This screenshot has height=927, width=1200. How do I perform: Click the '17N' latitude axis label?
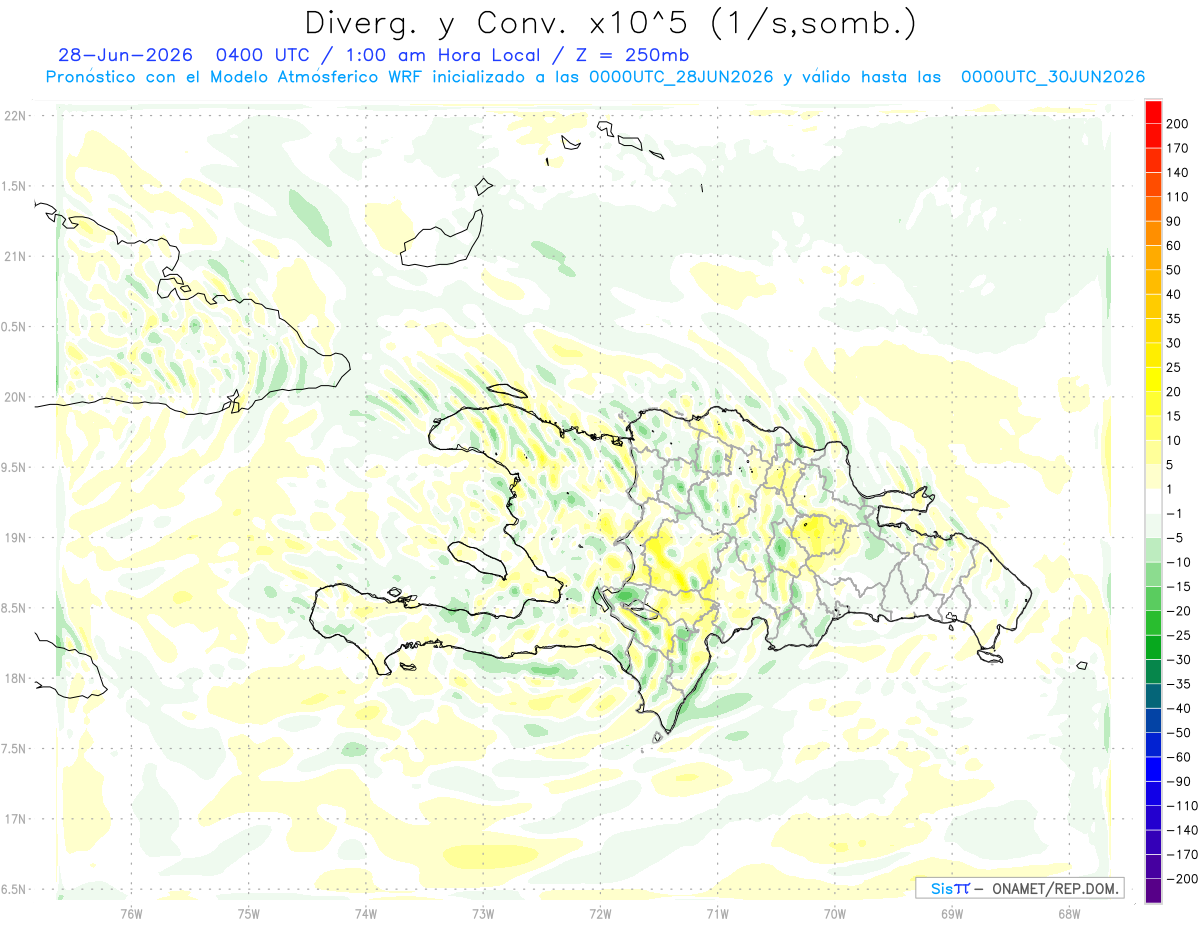click(x=15, y=819)
